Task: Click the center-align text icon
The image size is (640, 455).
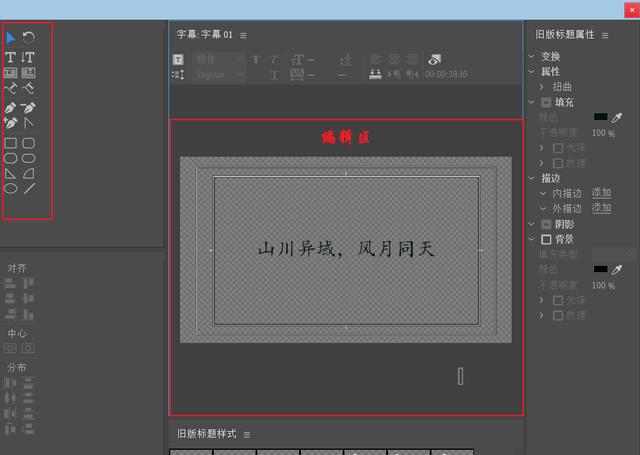Action: [393, 60]
